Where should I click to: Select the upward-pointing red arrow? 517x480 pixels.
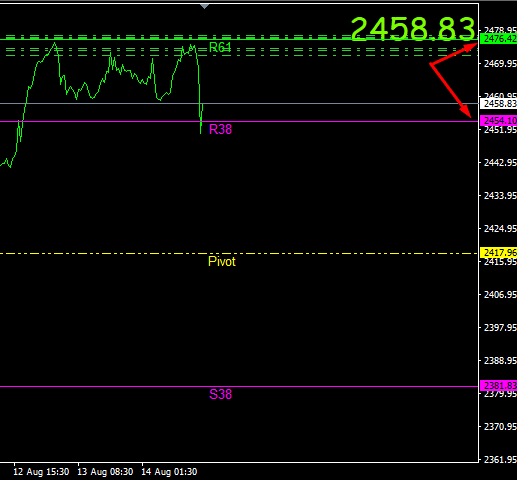tap(454, 53)
